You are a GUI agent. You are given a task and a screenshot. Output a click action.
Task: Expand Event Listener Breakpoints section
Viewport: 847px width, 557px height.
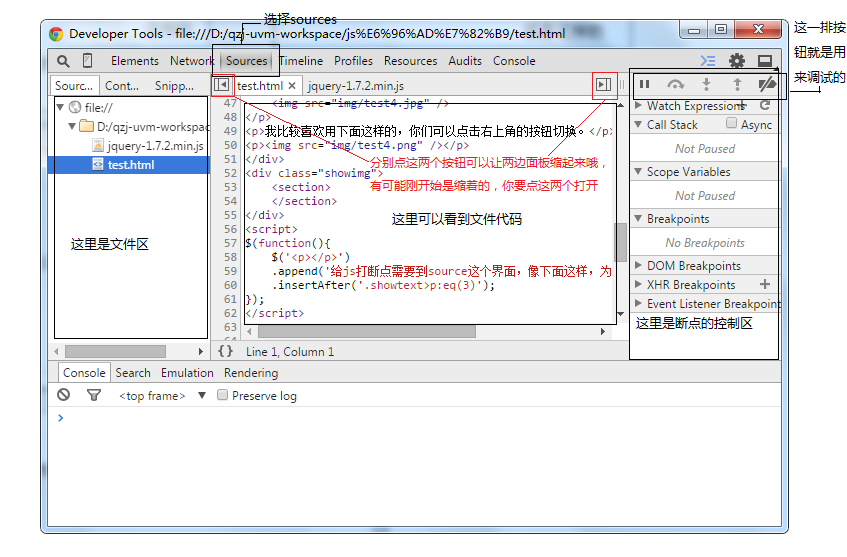[638, 303]
